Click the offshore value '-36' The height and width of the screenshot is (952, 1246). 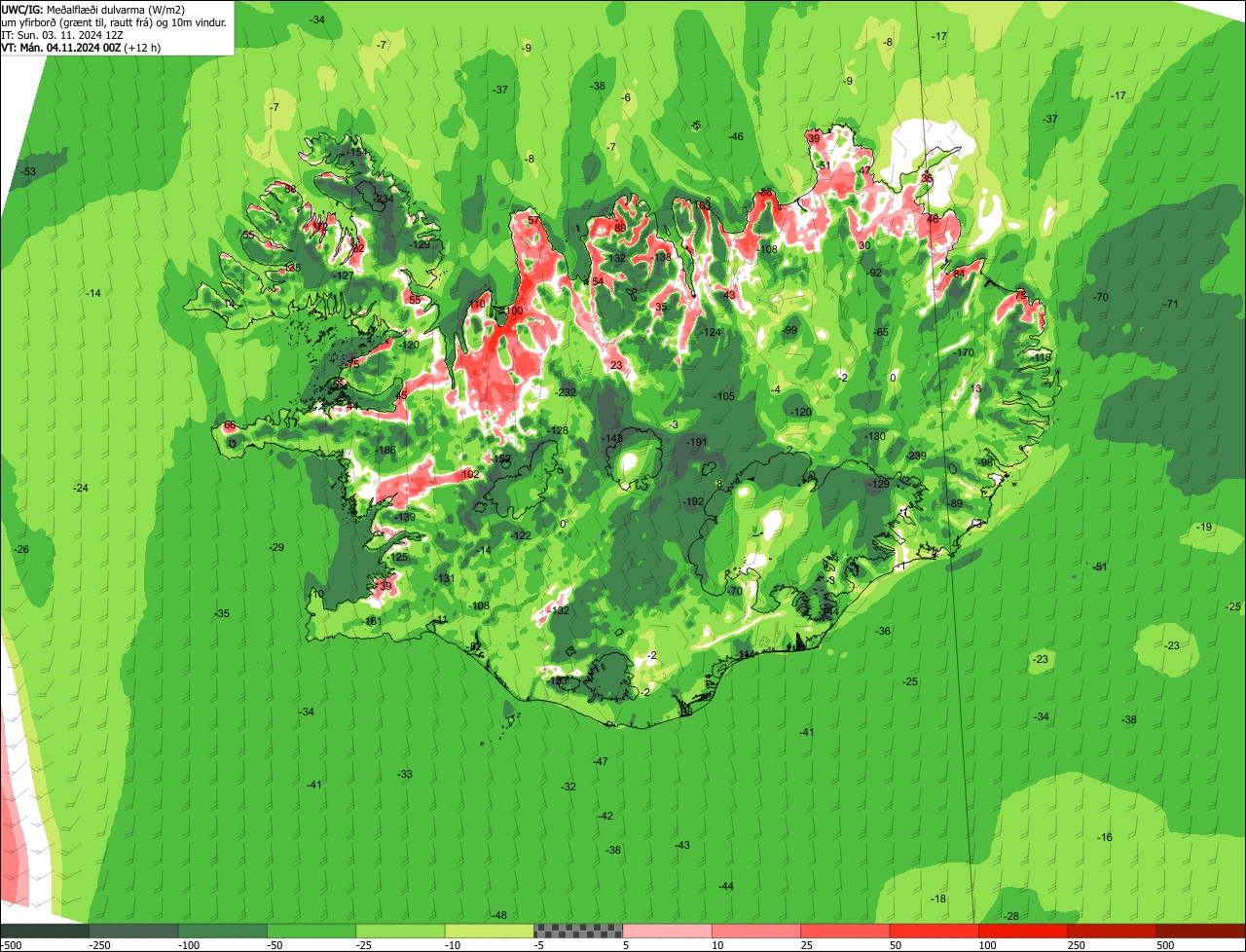[883, 631]
